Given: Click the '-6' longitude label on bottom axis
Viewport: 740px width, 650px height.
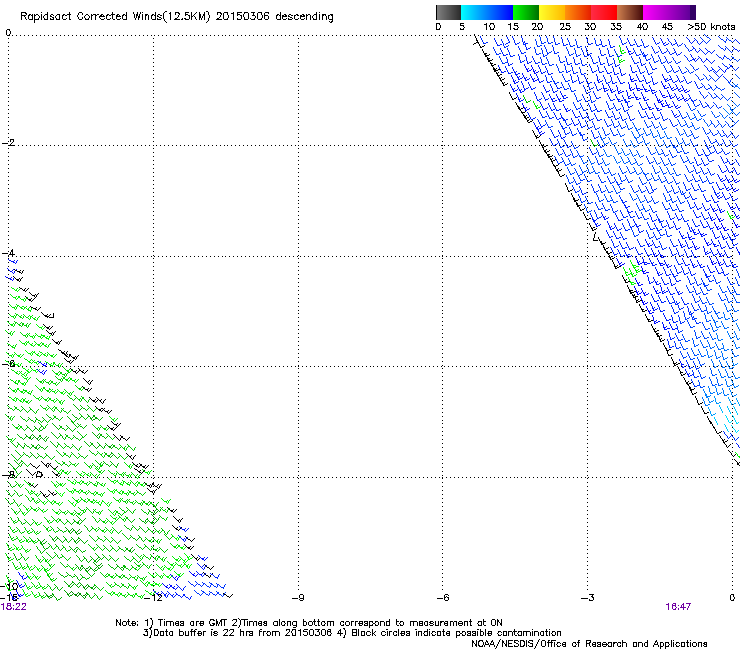Looking at the screenshot, I should tap(442, 598).
